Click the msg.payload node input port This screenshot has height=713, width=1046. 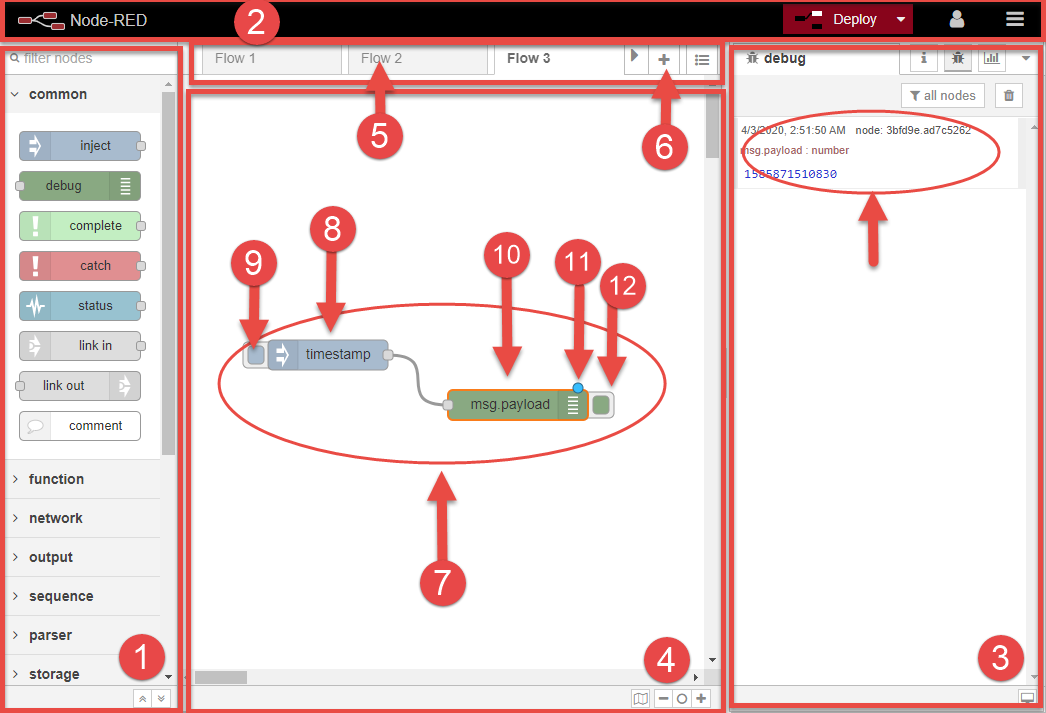point(448,405)
